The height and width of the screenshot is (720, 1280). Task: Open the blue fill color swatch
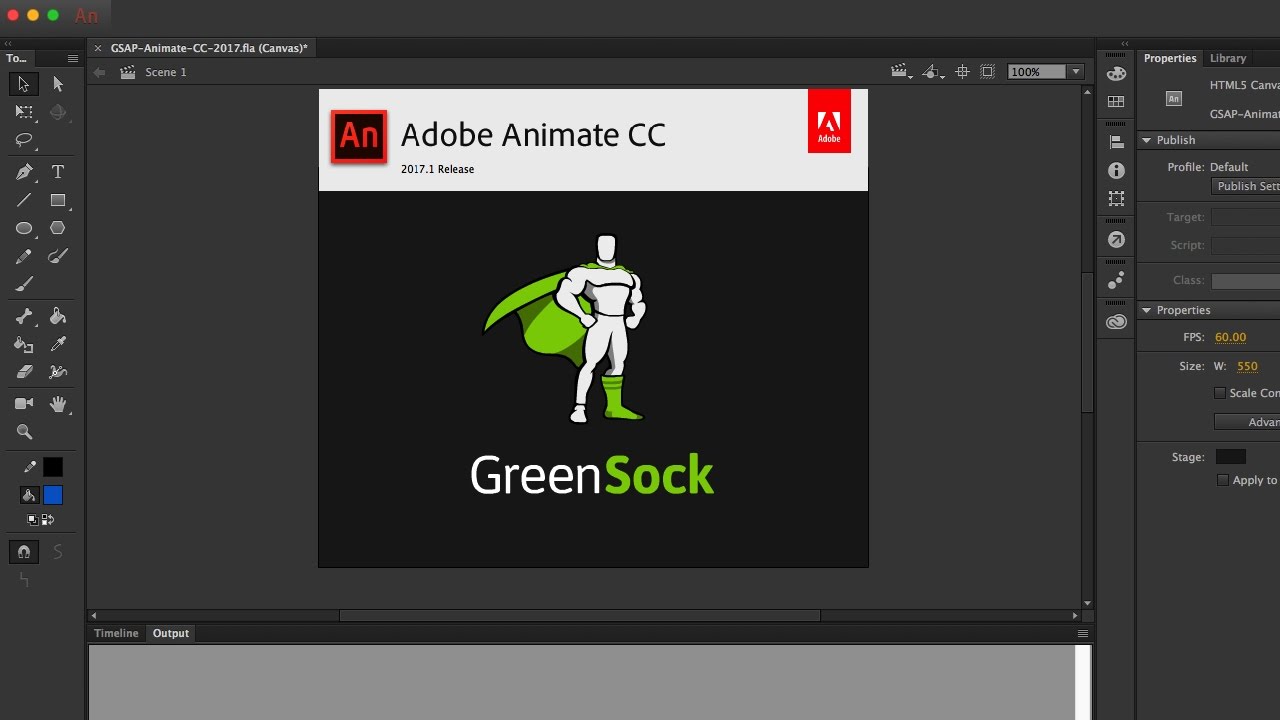click(53, 495)
